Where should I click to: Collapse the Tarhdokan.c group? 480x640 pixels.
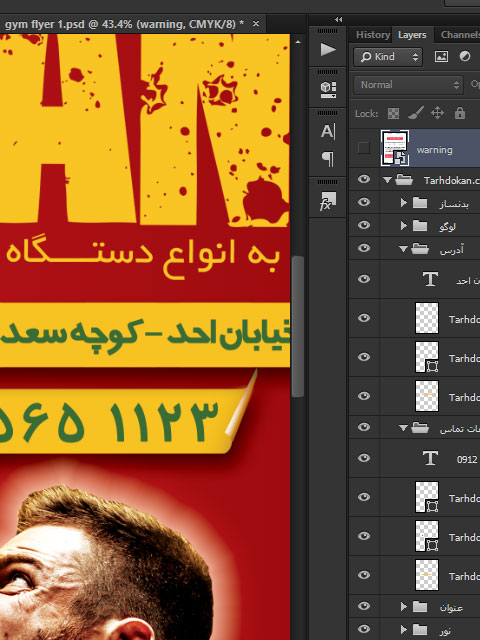387,180
